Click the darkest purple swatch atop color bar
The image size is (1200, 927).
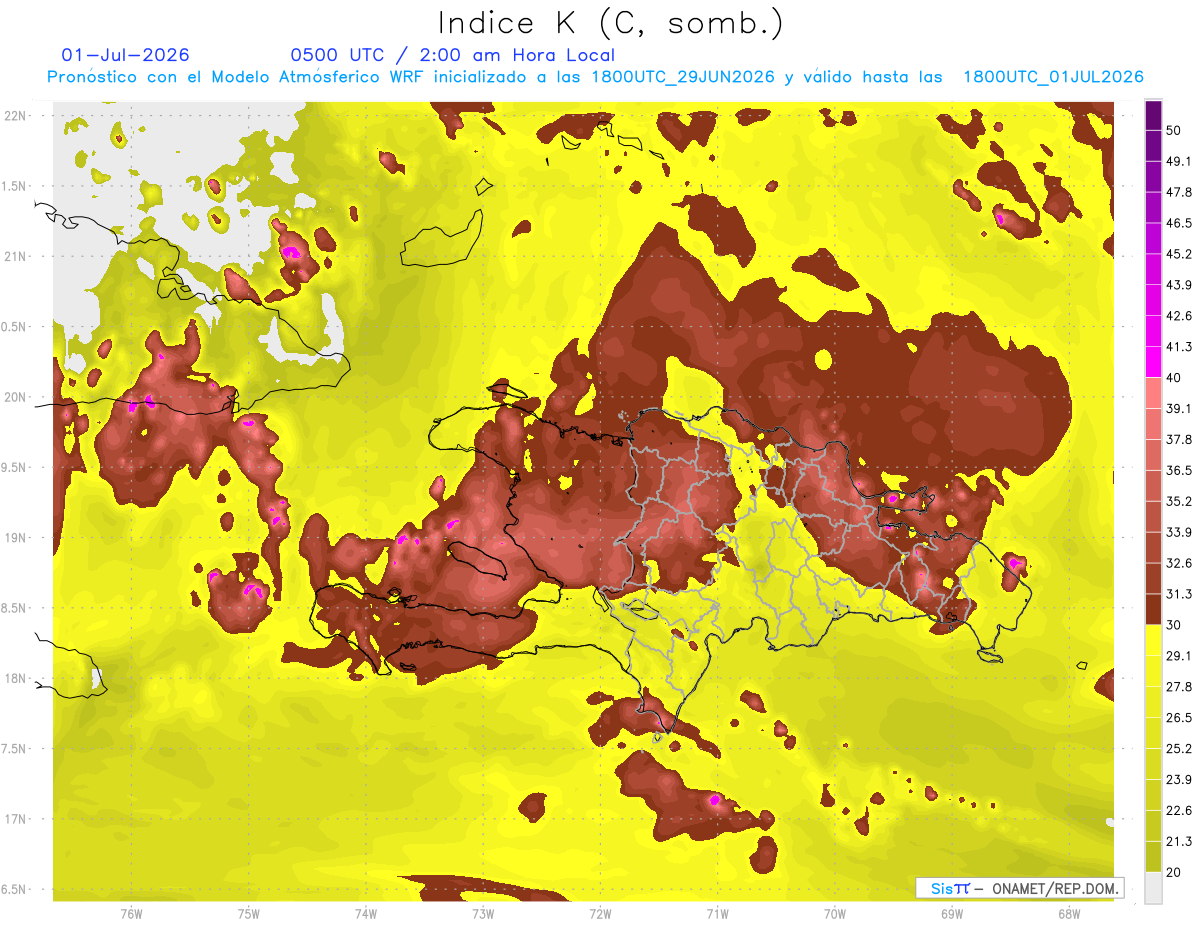click(1153, 116)
